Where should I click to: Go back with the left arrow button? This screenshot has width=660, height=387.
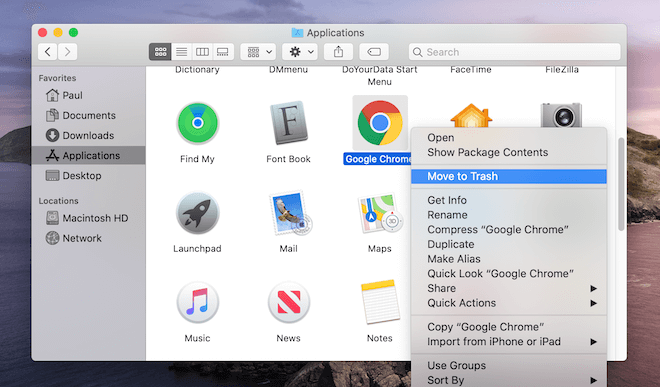coord(48,52)
